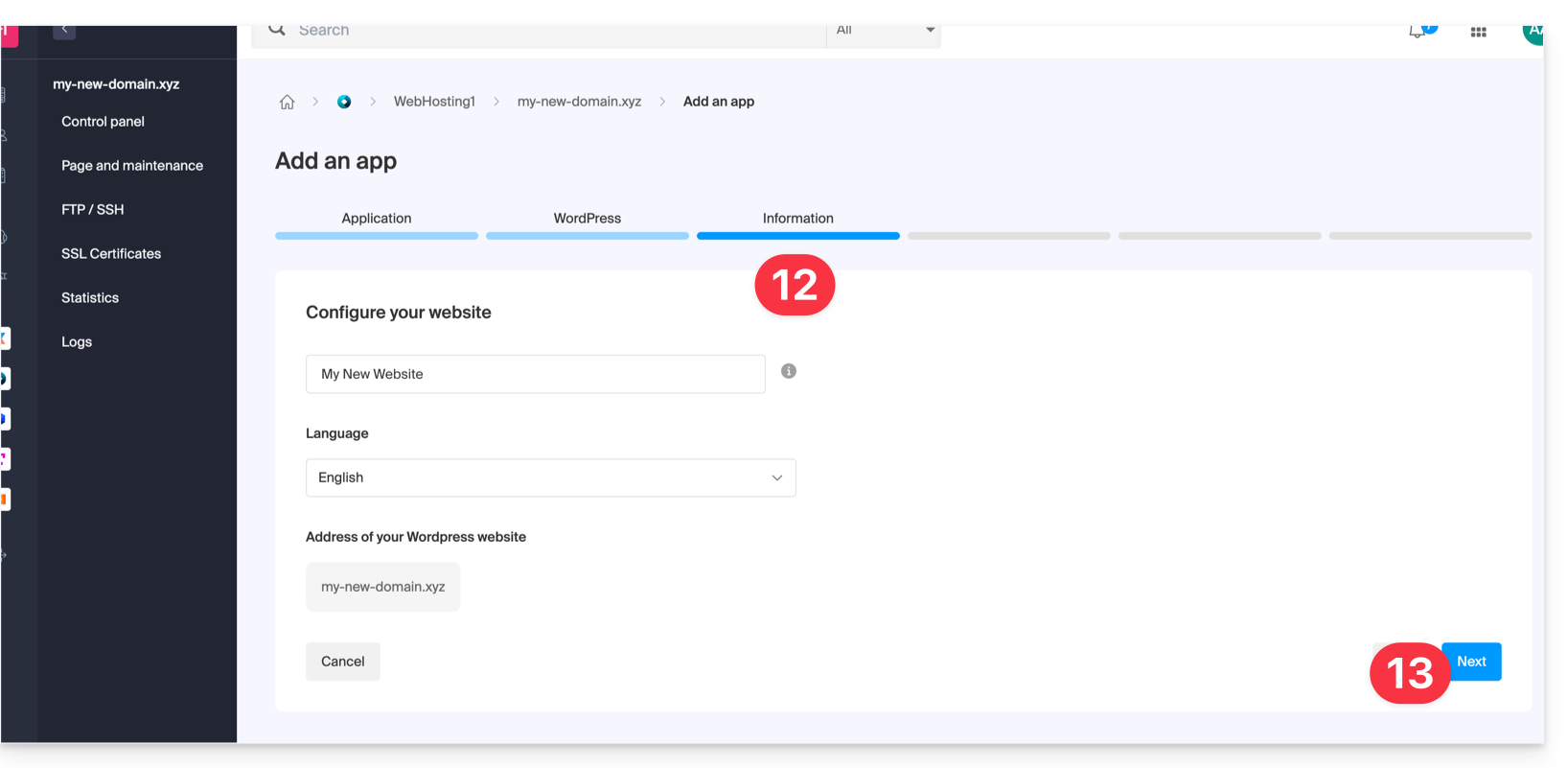
Task: Click the WordPress step progress bar
Action: [588, 236]
